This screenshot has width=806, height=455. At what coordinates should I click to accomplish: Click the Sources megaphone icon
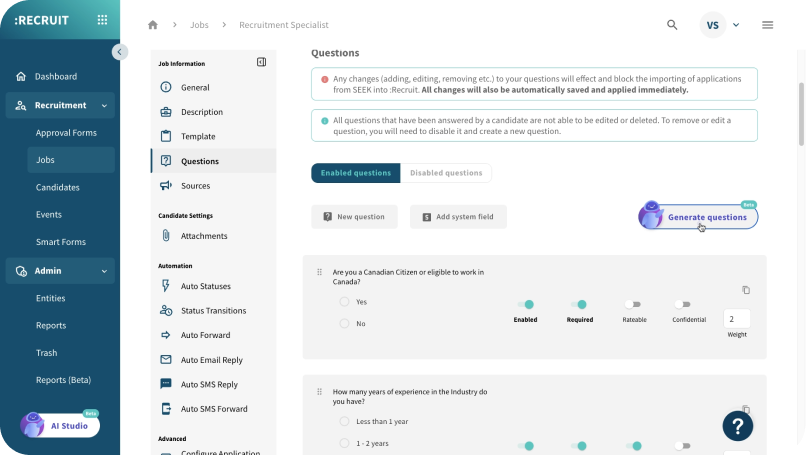coord(166,186)
